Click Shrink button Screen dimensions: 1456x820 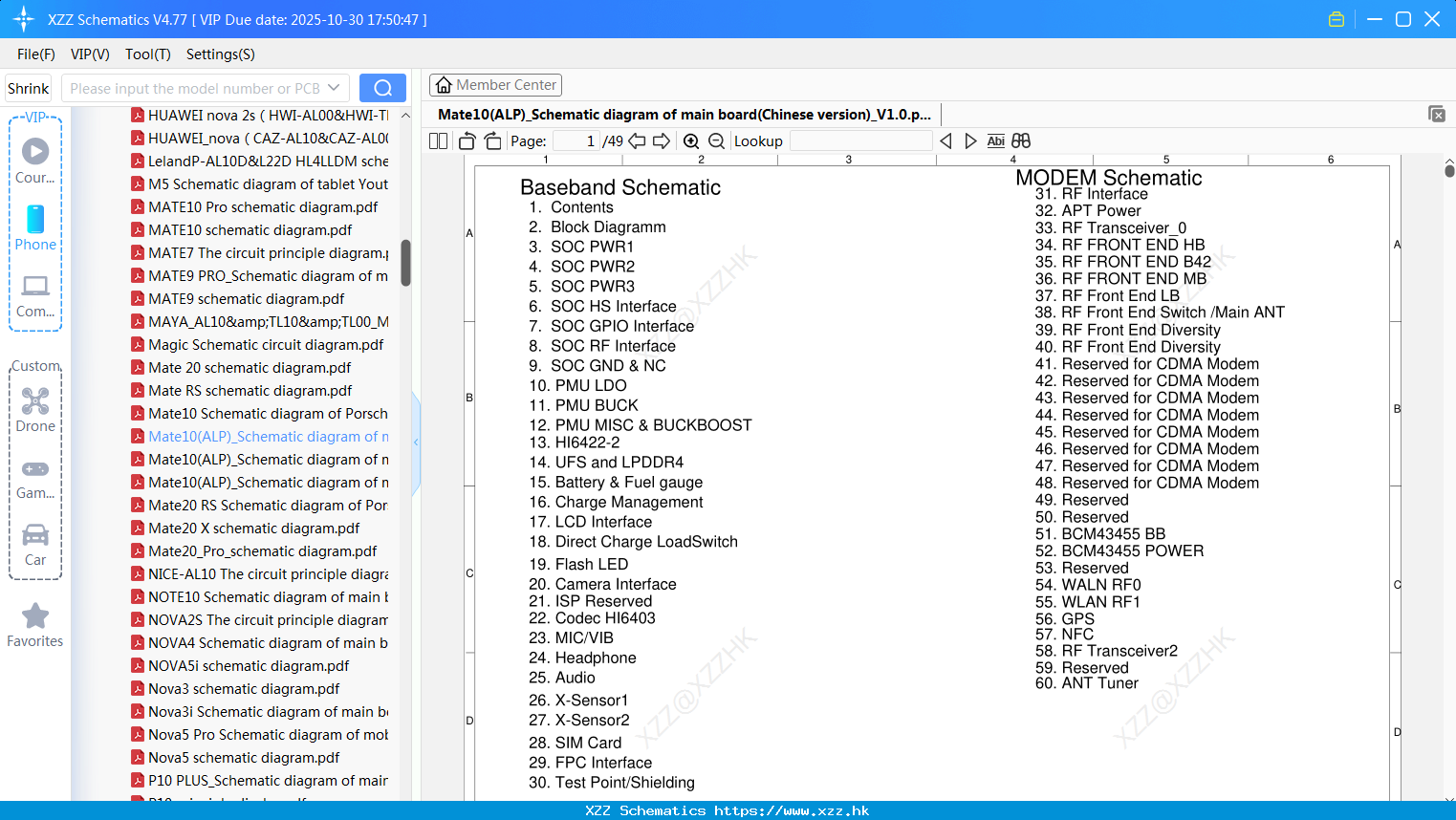pos(29,88)
